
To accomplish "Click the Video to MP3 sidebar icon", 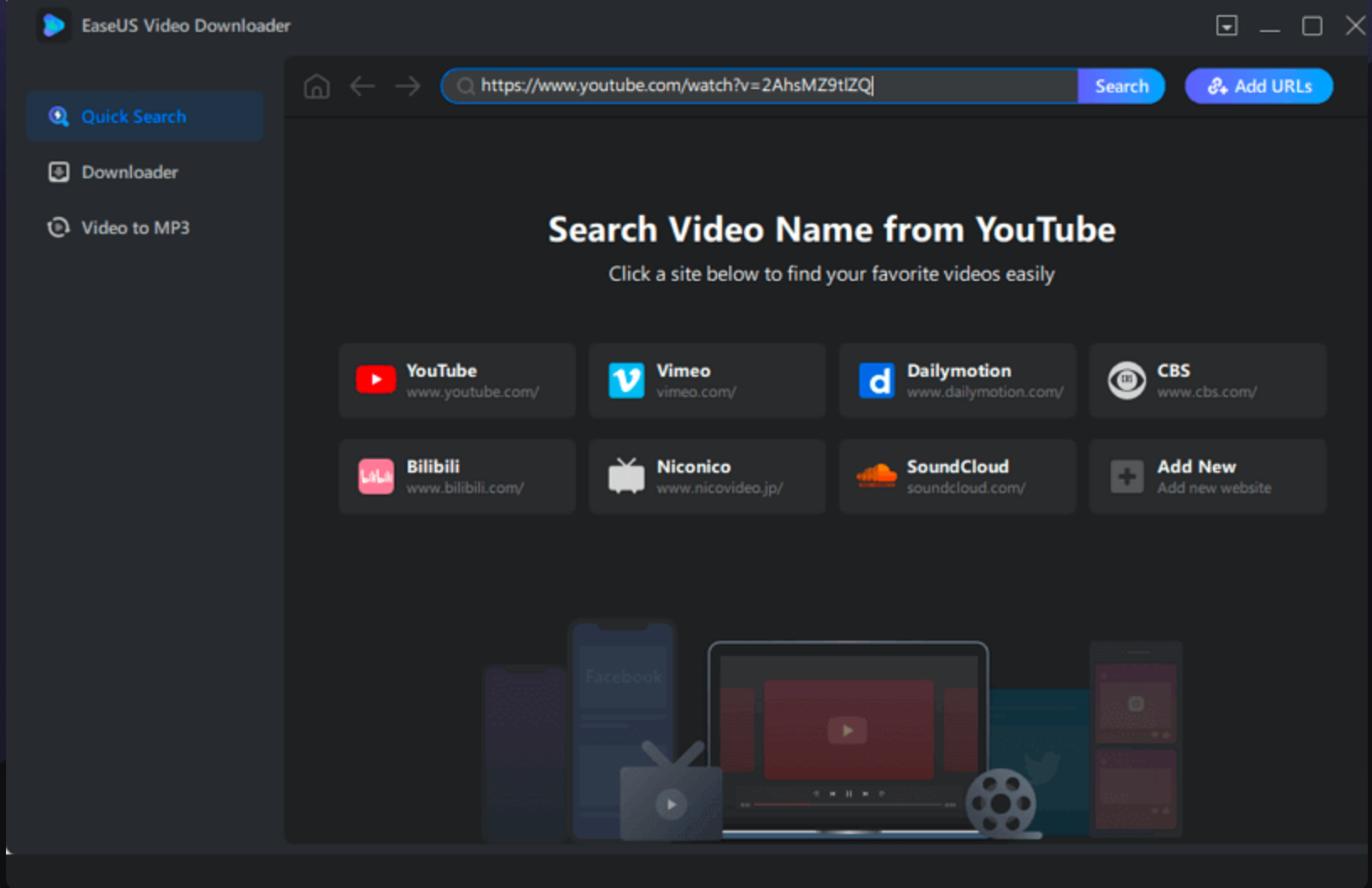I will 59,227.
